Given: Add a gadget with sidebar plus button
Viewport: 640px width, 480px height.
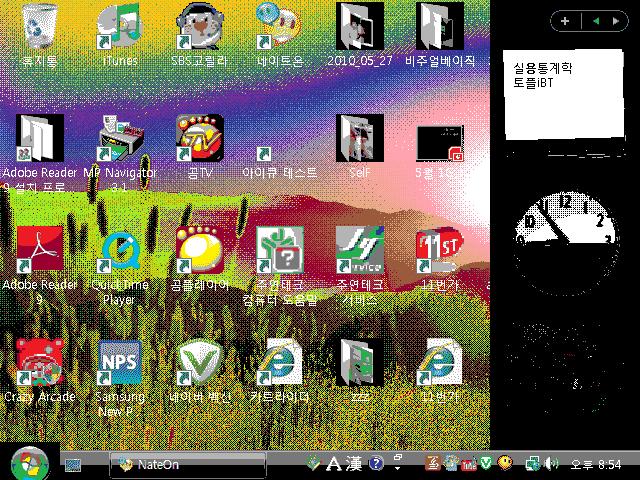Looking at the screenshot, I should [x=565, y=21].
